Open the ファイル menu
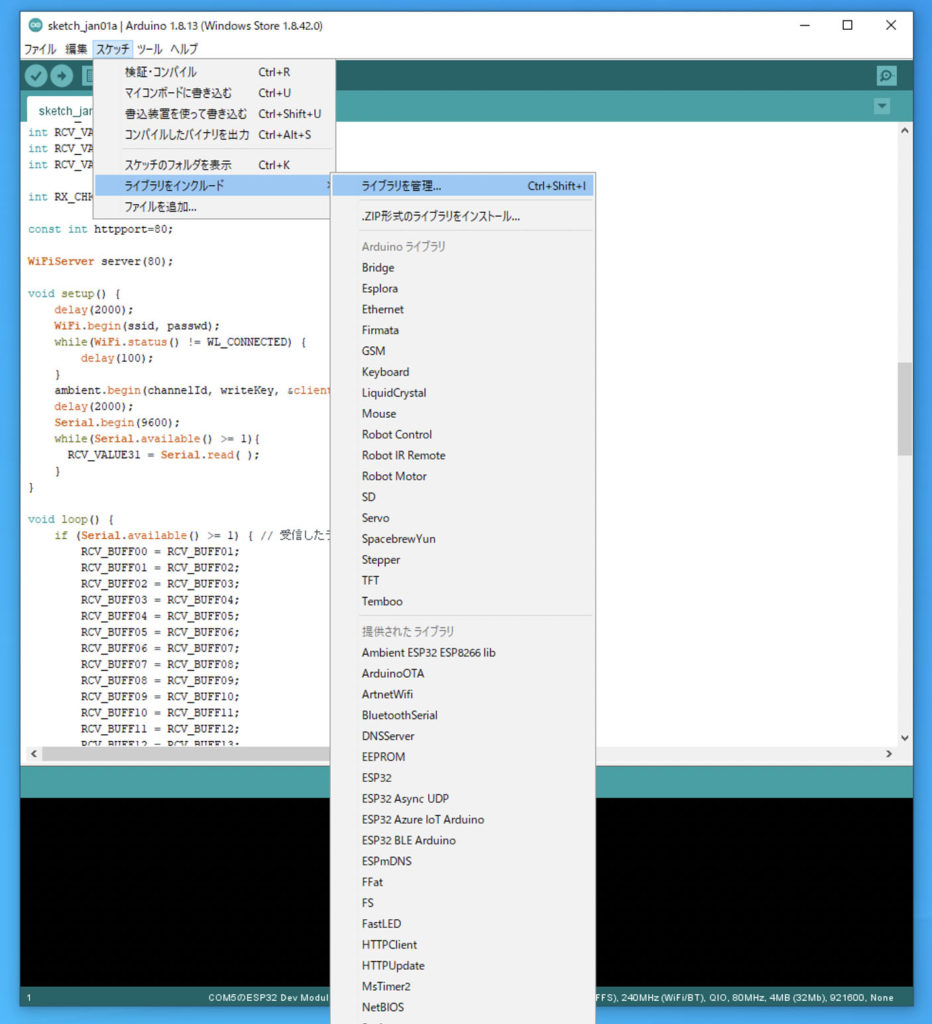The width and height of the screenshot is (932, 1024). pyautogui.click(x=40, y=49)
